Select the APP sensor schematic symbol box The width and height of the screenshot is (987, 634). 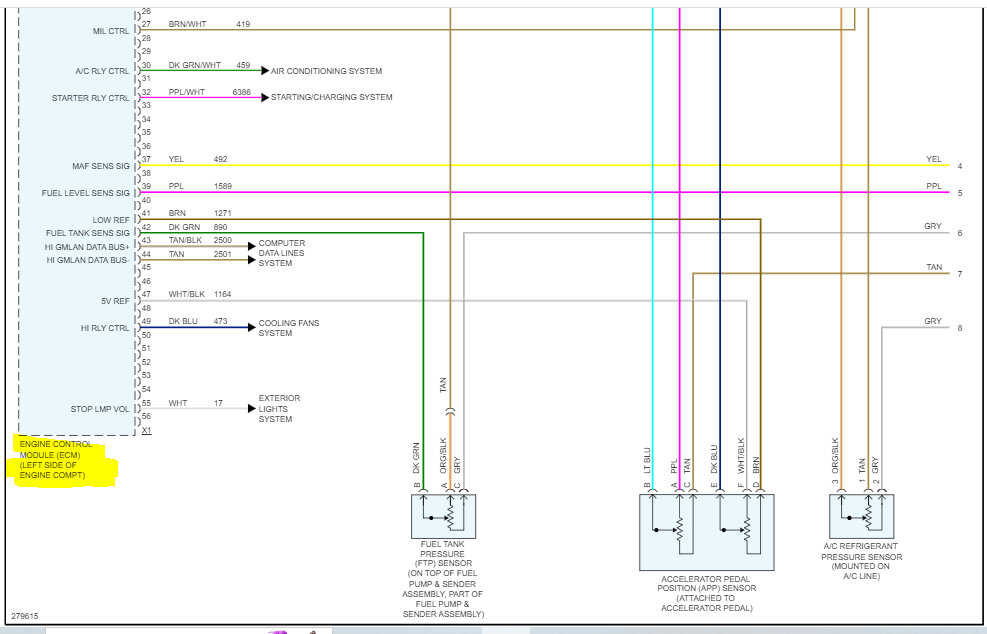(x=707, y=532)
